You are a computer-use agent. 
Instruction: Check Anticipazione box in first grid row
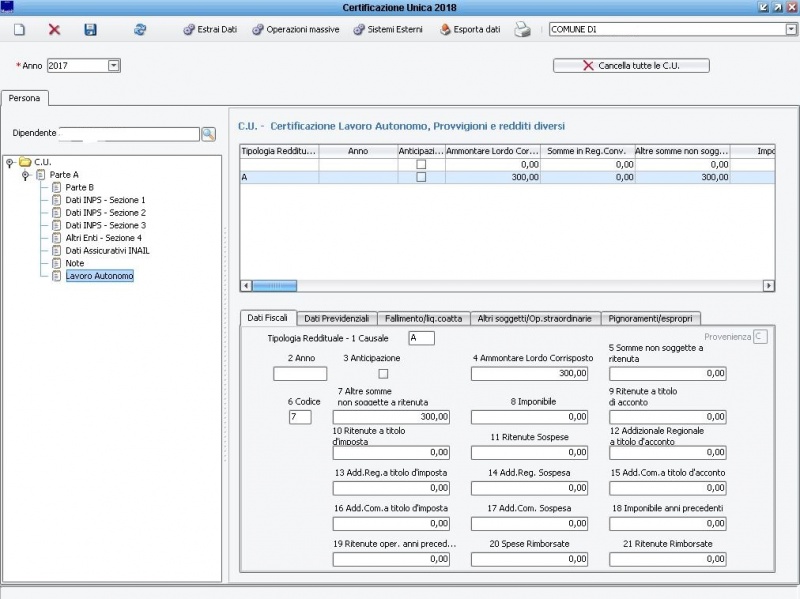(421, 164)
